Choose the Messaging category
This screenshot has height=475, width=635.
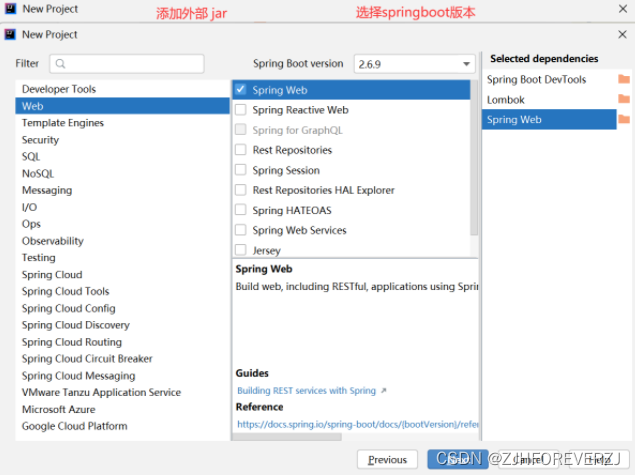point(122,190)
